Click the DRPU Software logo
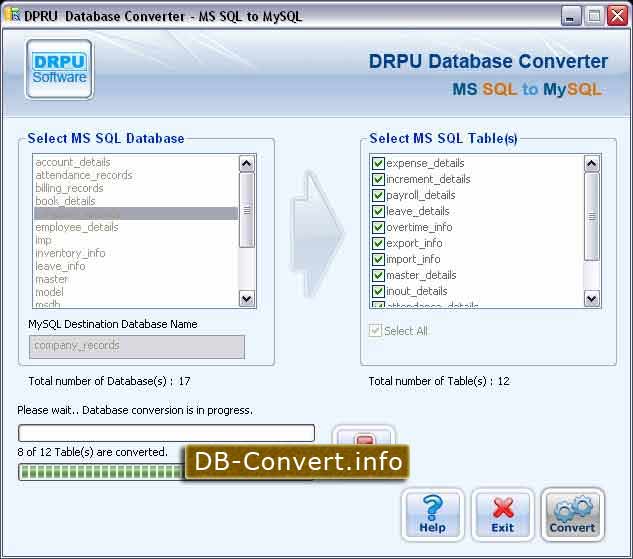This screenshot has height=559, width=633. [59, 69]
